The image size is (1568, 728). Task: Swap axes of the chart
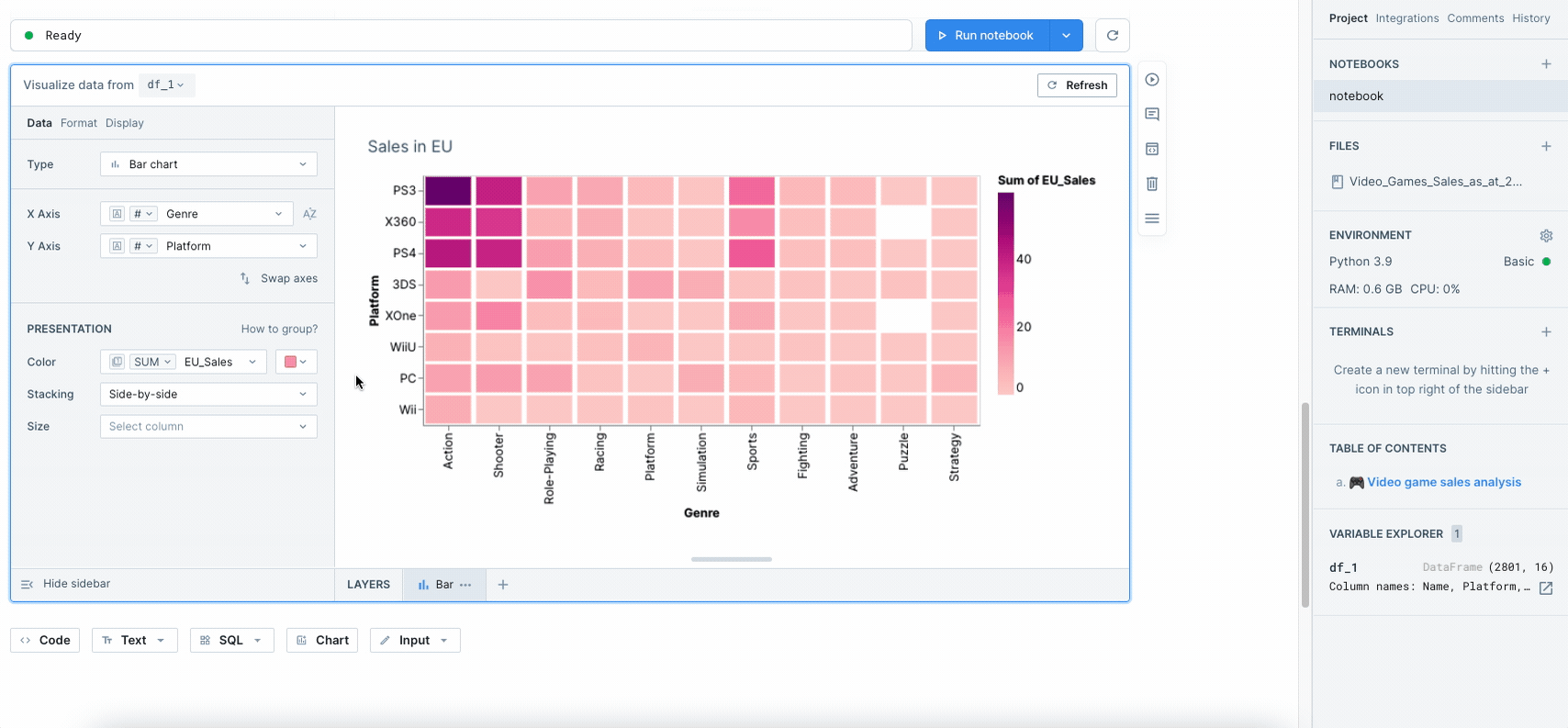click(x=279, y=278)
